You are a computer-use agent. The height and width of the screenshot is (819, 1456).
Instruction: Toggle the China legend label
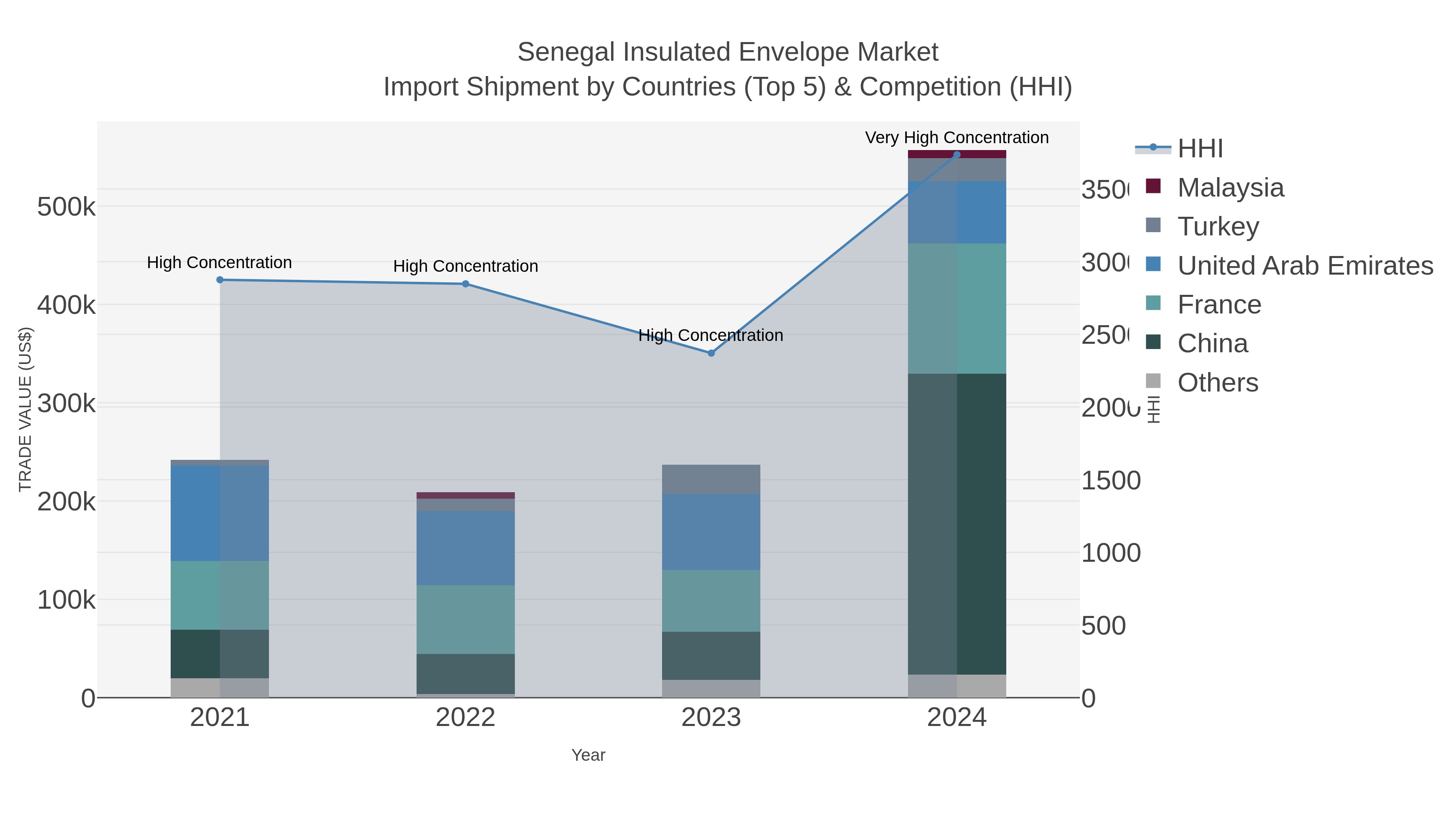[x=1213, y=344]
